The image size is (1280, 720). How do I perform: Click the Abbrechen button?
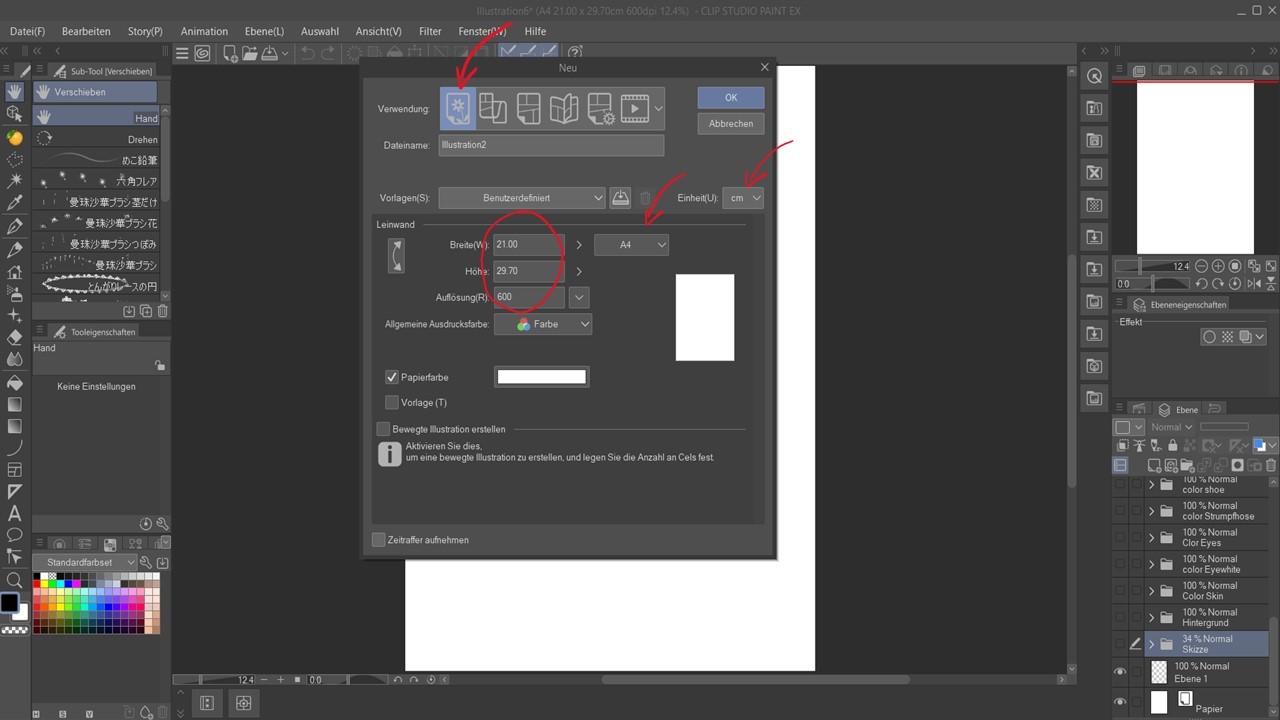coord(731,123)
